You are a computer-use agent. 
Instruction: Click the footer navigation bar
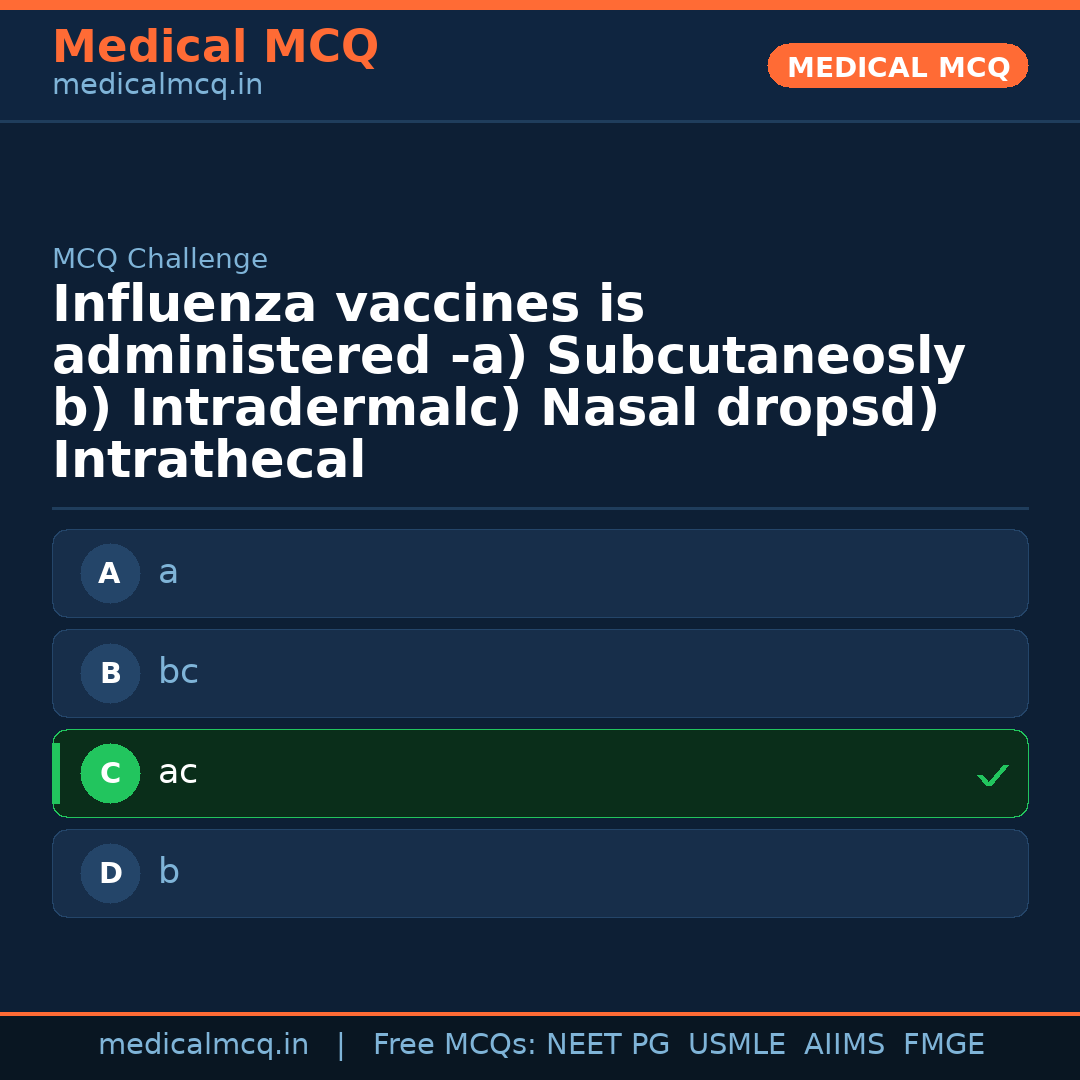pos(540,1044)
